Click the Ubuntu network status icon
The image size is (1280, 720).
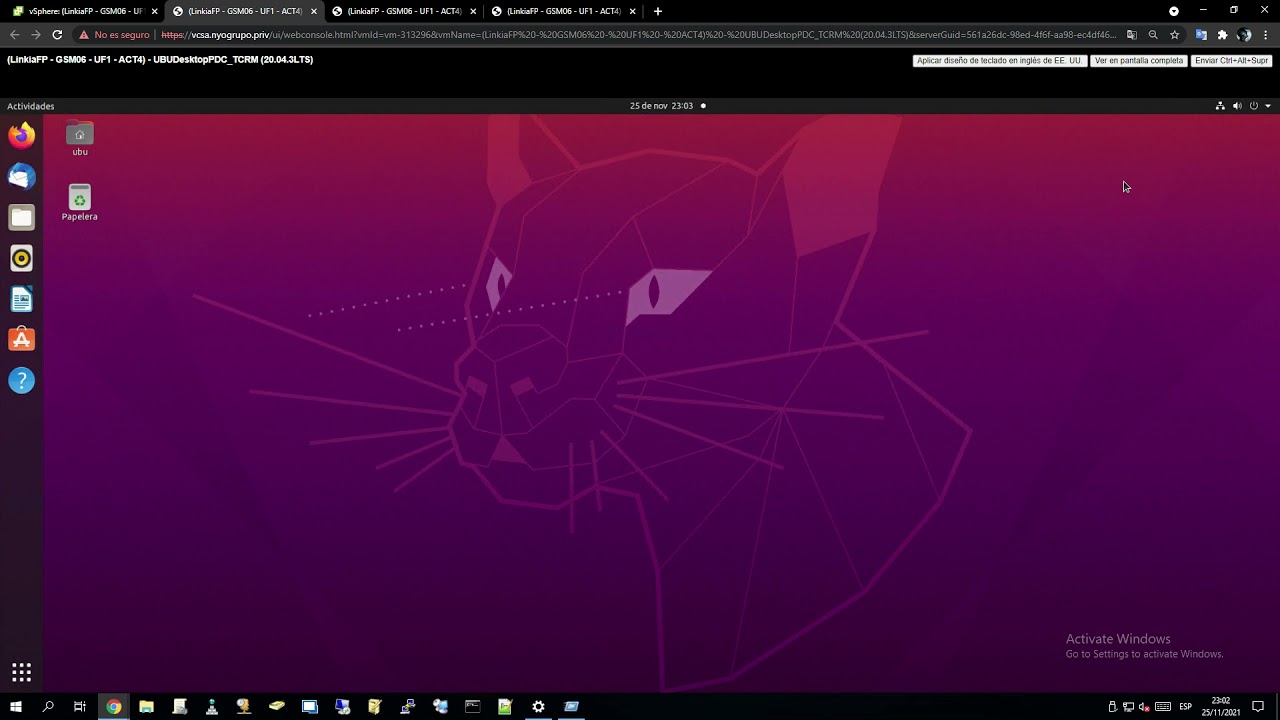(x=1220, y=106)
